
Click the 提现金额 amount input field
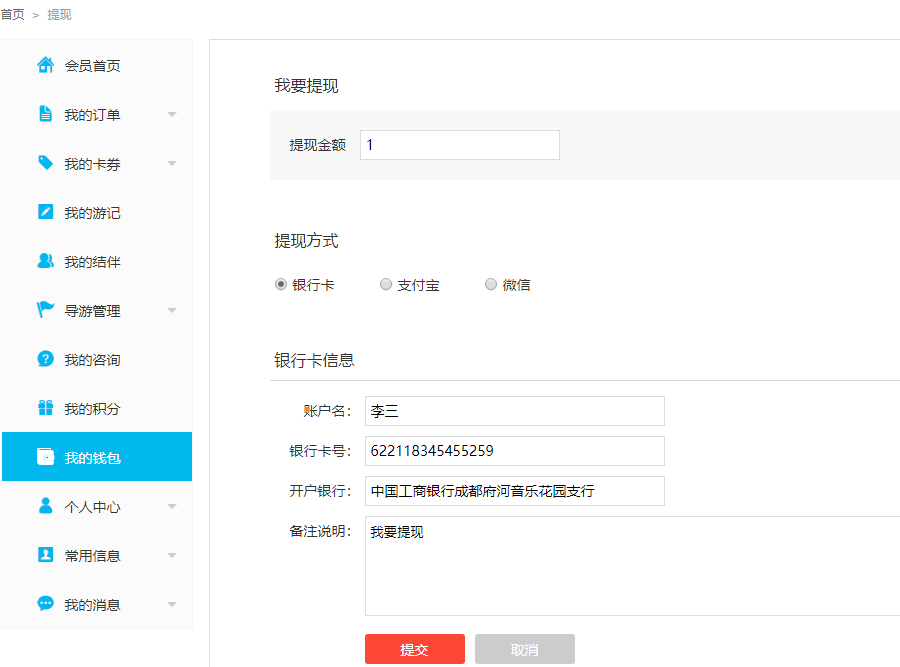coord(459,145)
